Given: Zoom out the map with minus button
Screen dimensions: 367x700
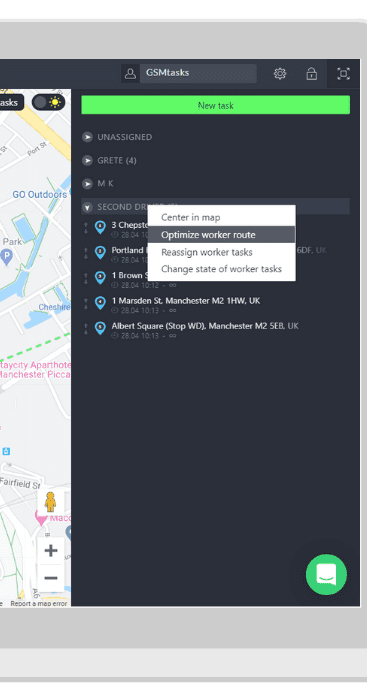Looking at the screenshot, I should [51, 578].
